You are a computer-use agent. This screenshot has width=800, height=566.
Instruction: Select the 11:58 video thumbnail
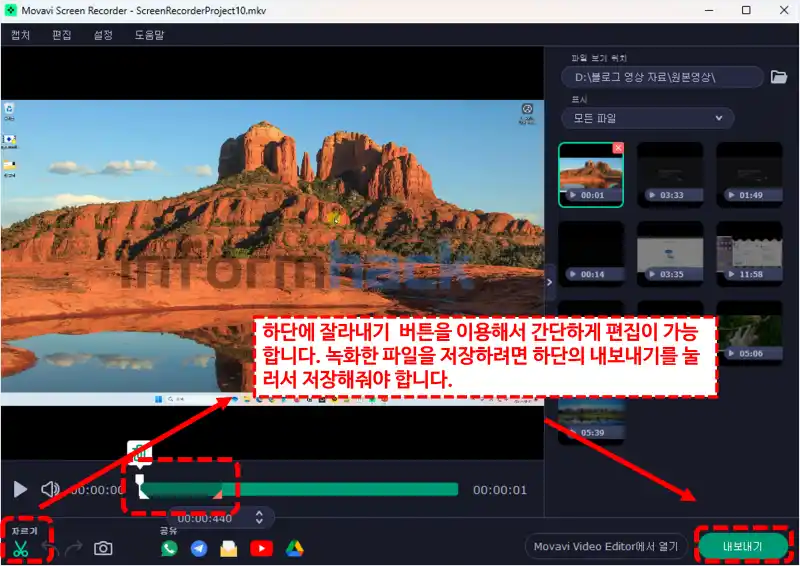coord(749,254)
